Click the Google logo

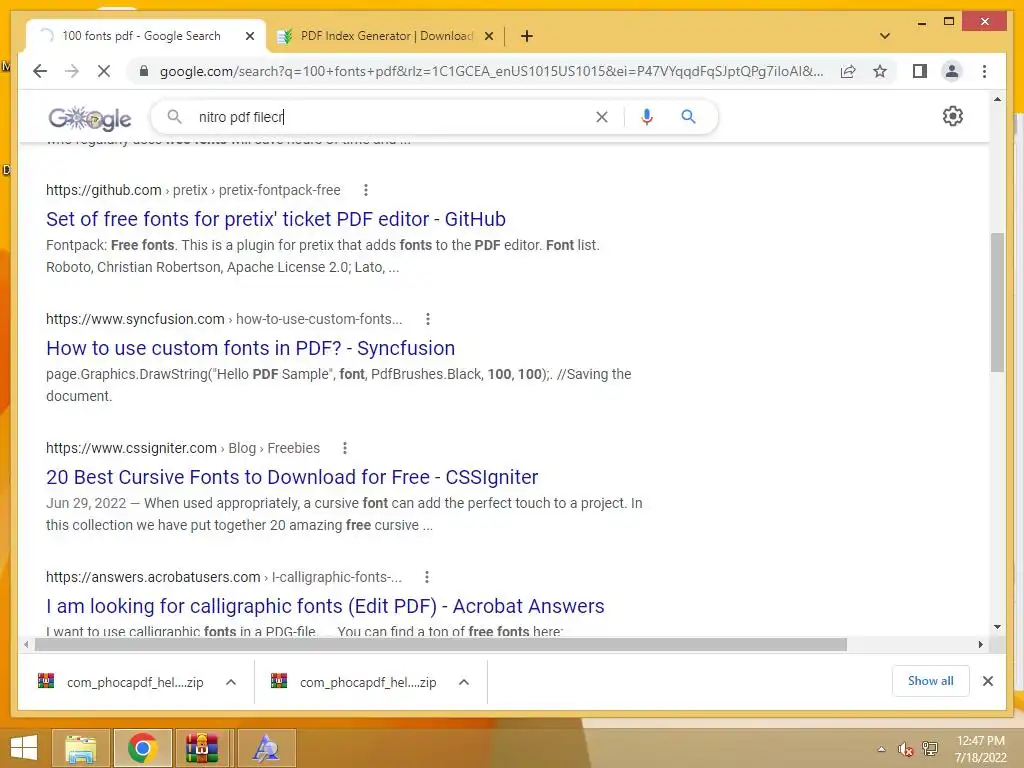click(x=90, y=118)
